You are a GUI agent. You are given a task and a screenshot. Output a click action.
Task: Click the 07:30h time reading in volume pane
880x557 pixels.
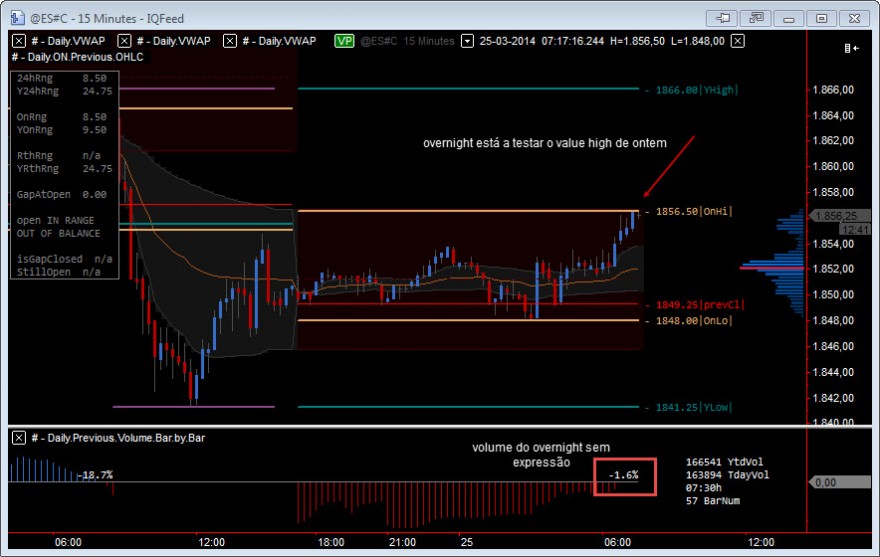[703, 488]
